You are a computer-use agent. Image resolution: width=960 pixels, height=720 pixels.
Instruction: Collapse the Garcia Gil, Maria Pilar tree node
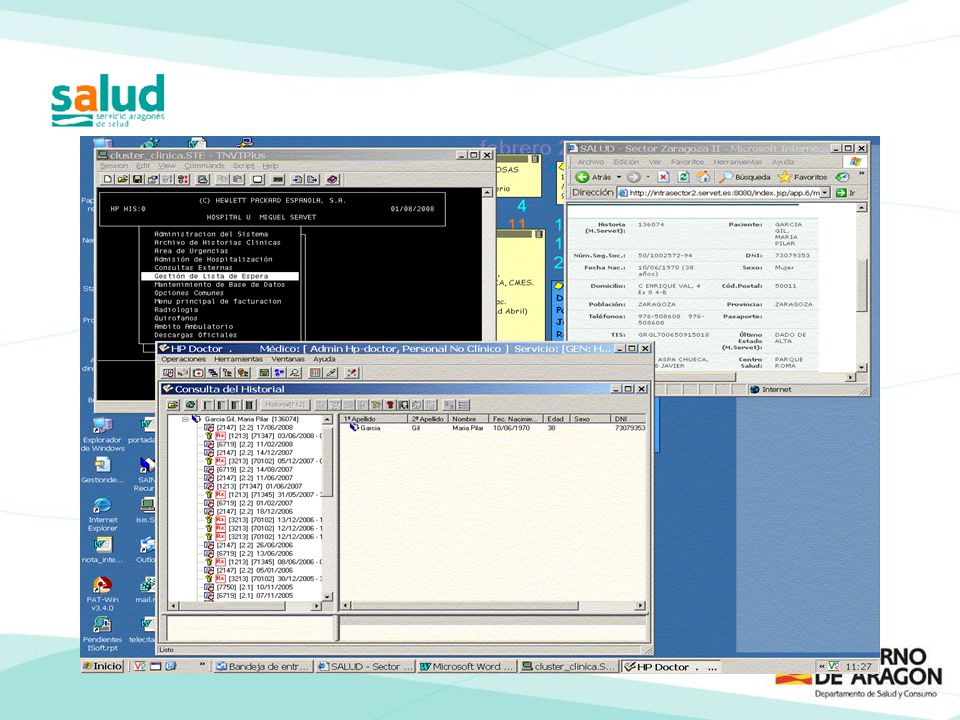click(x=185, y=419)
